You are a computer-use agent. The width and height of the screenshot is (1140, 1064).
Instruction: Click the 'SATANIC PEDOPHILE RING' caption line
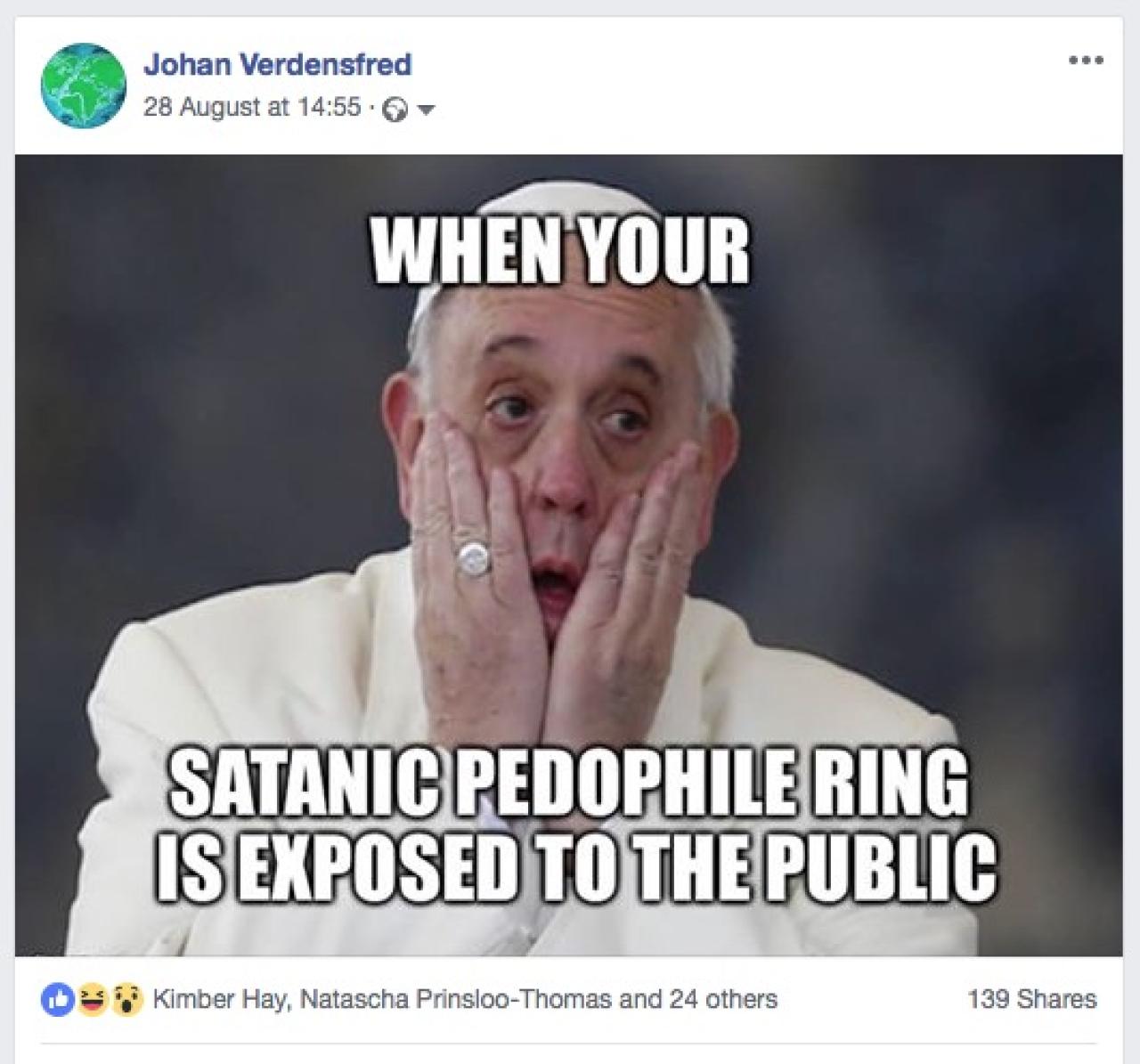click(569, 782)
